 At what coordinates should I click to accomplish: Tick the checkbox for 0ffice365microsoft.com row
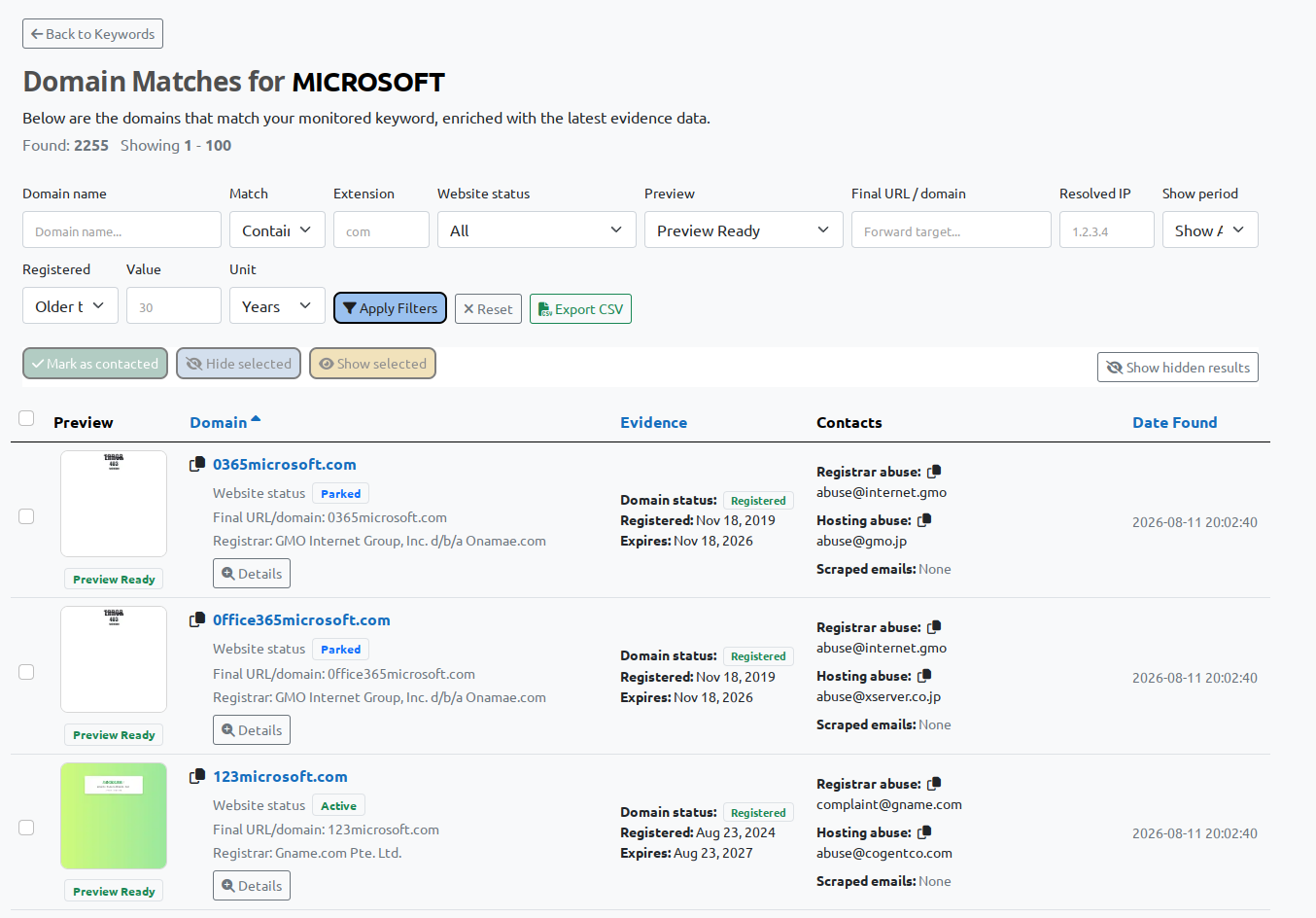(26, 672)
